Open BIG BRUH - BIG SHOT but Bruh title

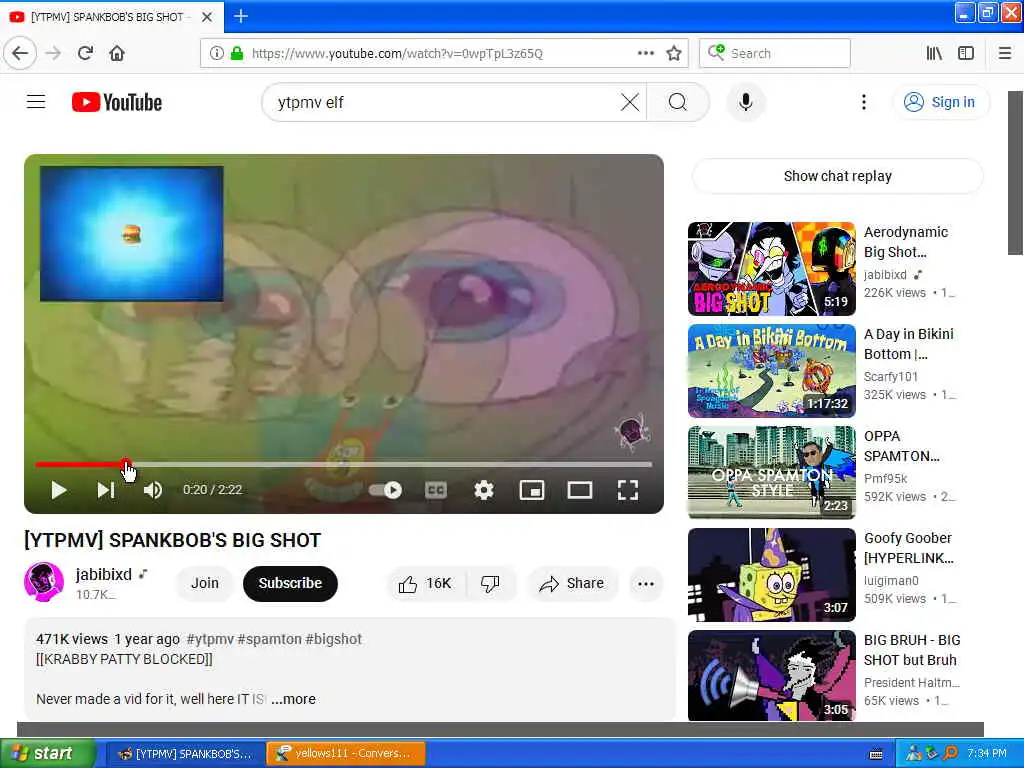pos(912,650)
